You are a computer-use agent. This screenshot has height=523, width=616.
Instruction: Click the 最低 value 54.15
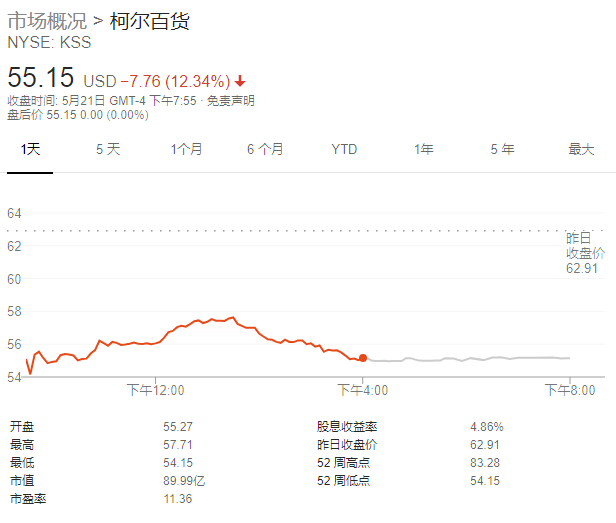178,462
